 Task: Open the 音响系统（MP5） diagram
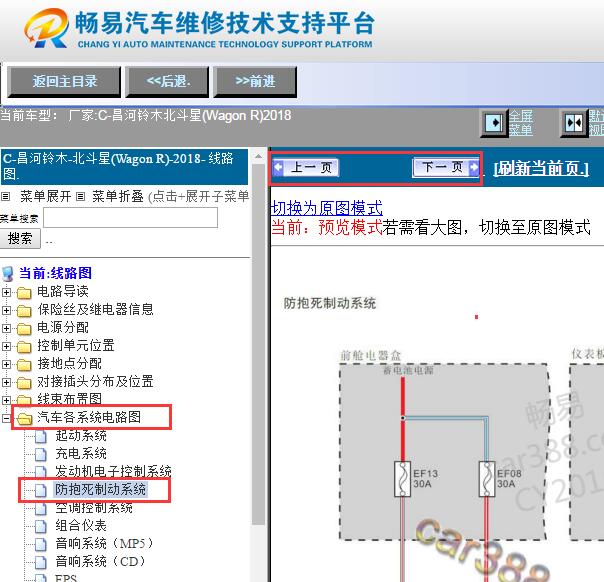click(x=104, y=543)
